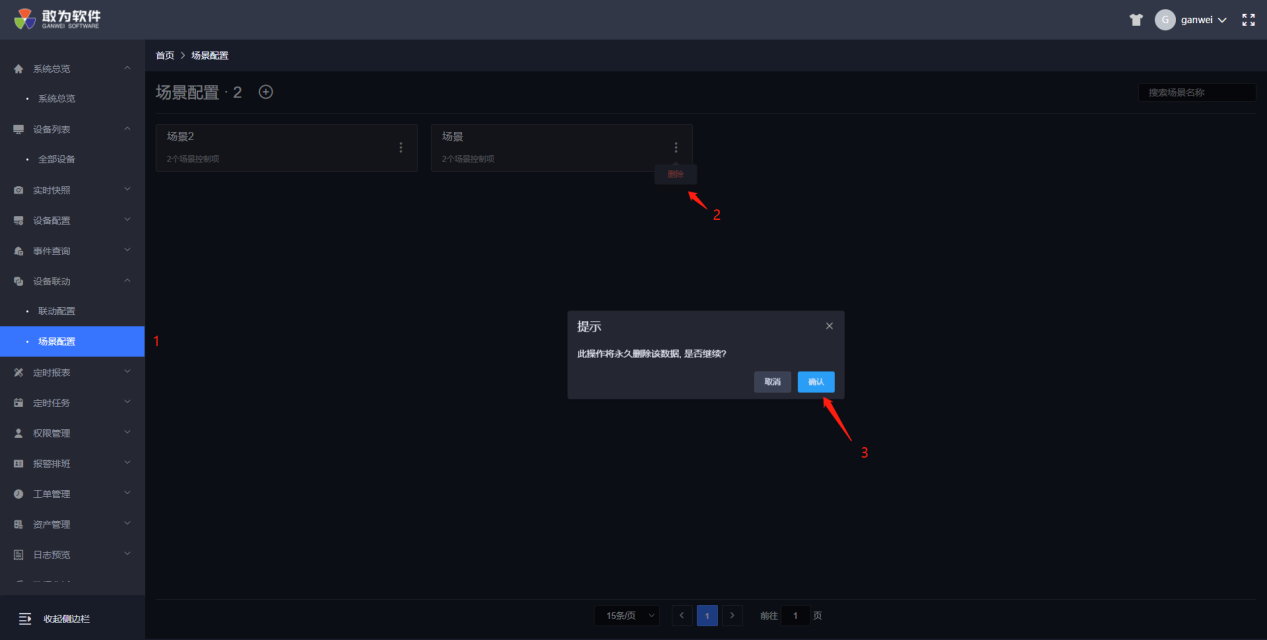Click the icon beside 定时报表
This screenshot has width=1267, height=640.
pyautogui.click(x=18, y=372)
